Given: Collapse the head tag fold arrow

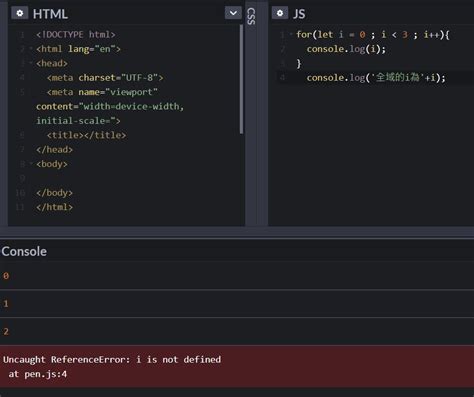Looking at the screenshot, I should click(31, 63).
